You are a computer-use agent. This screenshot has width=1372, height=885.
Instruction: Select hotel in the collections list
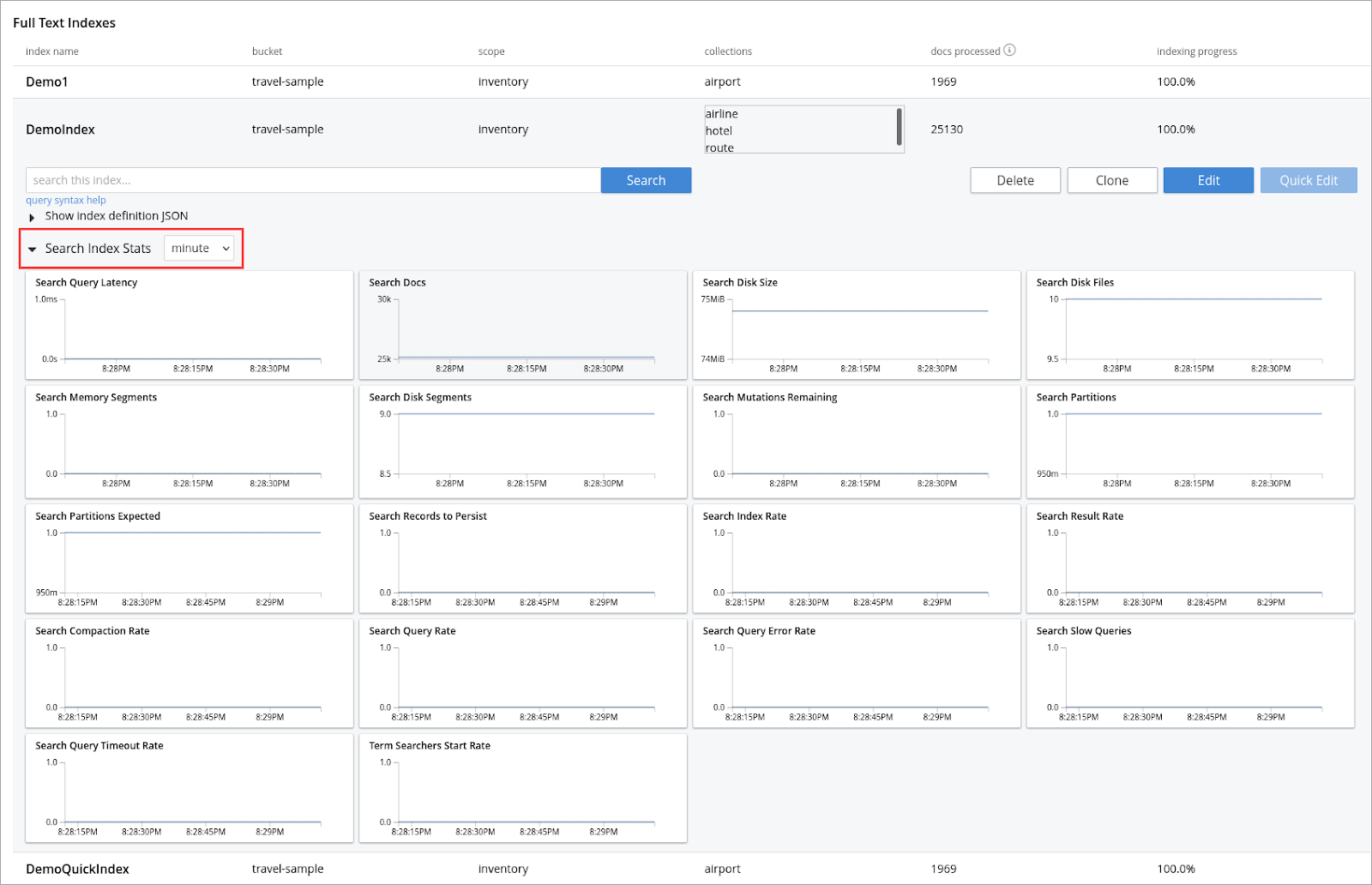tap(719, 131)
